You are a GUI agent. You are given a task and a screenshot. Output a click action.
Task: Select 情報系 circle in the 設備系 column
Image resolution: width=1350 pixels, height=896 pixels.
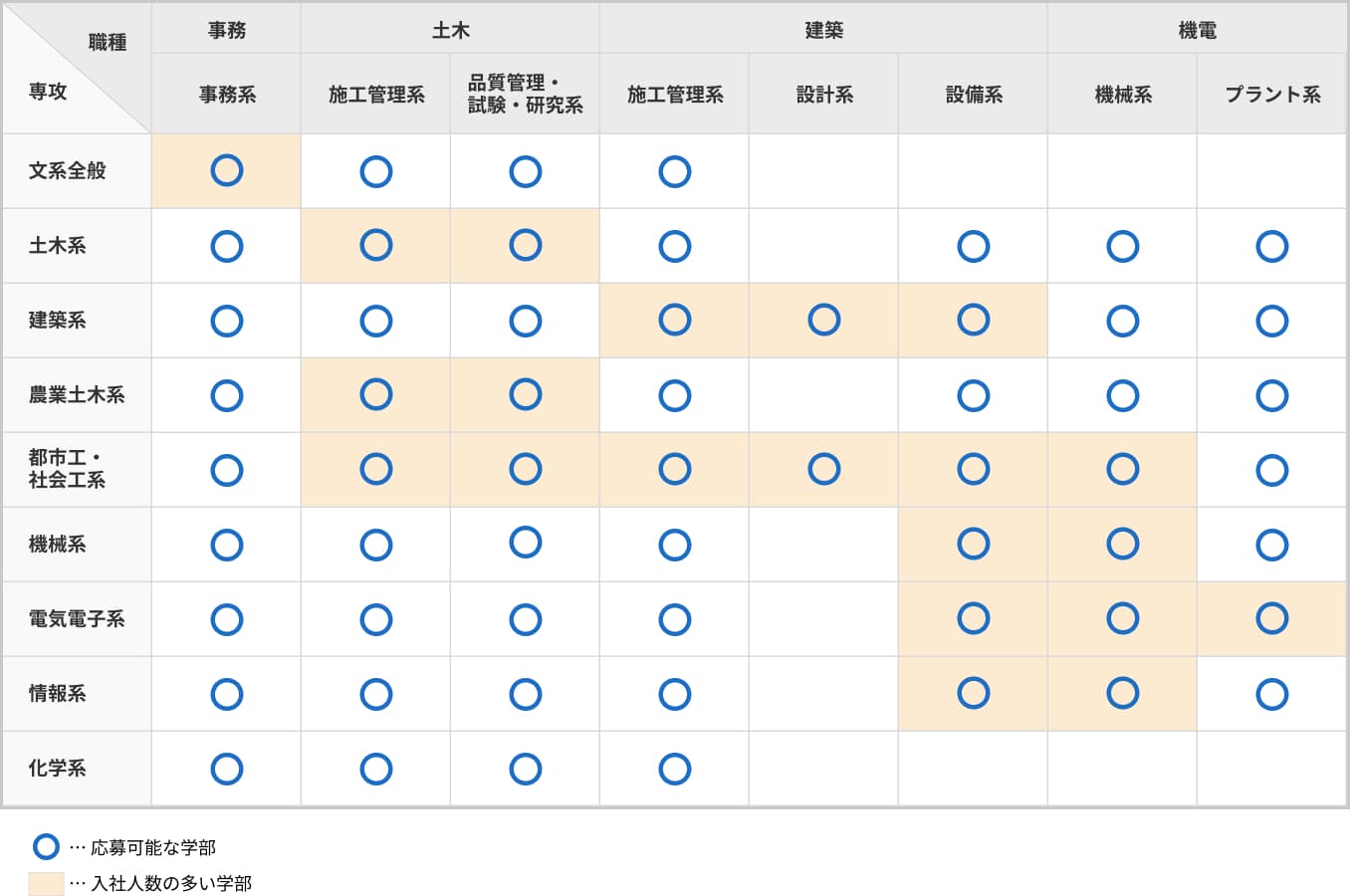point(974,693)
